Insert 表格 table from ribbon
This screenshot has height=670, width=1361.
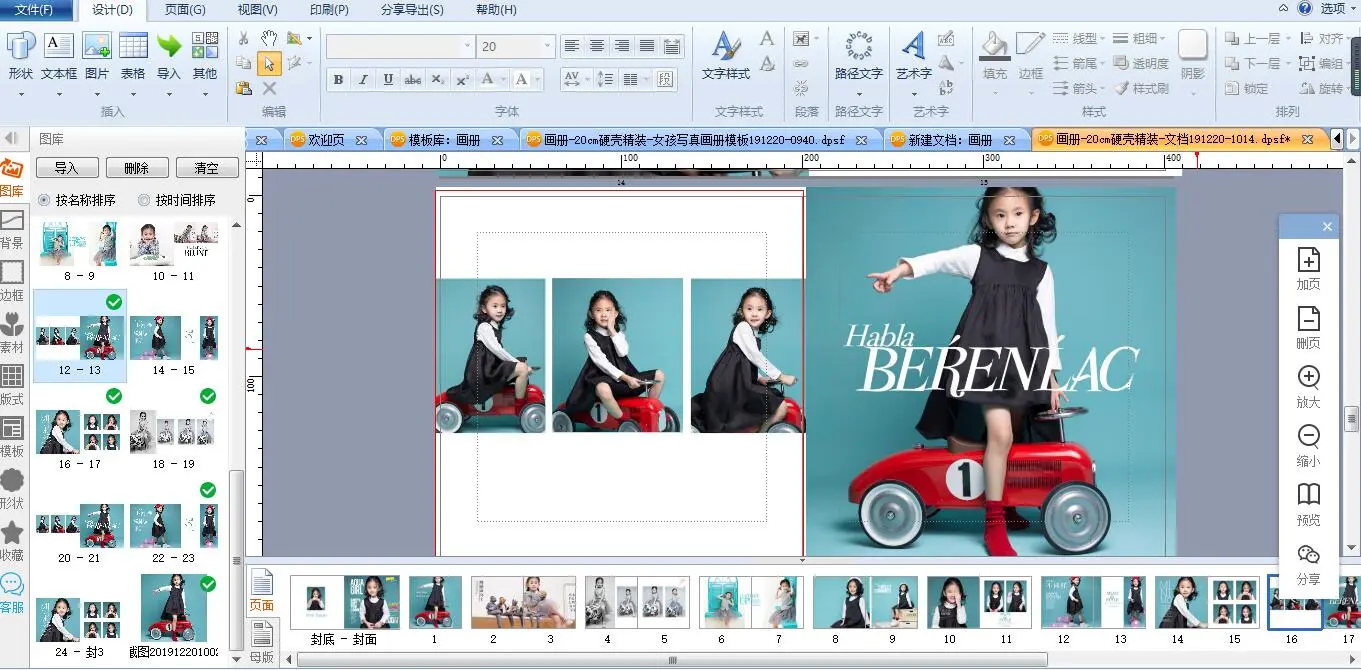coord(133,55)
